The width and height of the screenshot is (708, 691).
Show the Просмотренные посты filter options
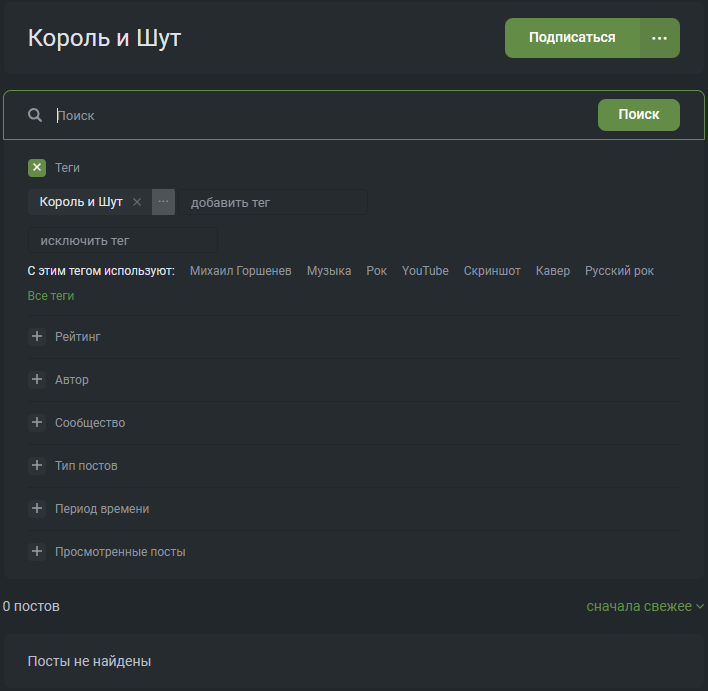pos(37,552)
